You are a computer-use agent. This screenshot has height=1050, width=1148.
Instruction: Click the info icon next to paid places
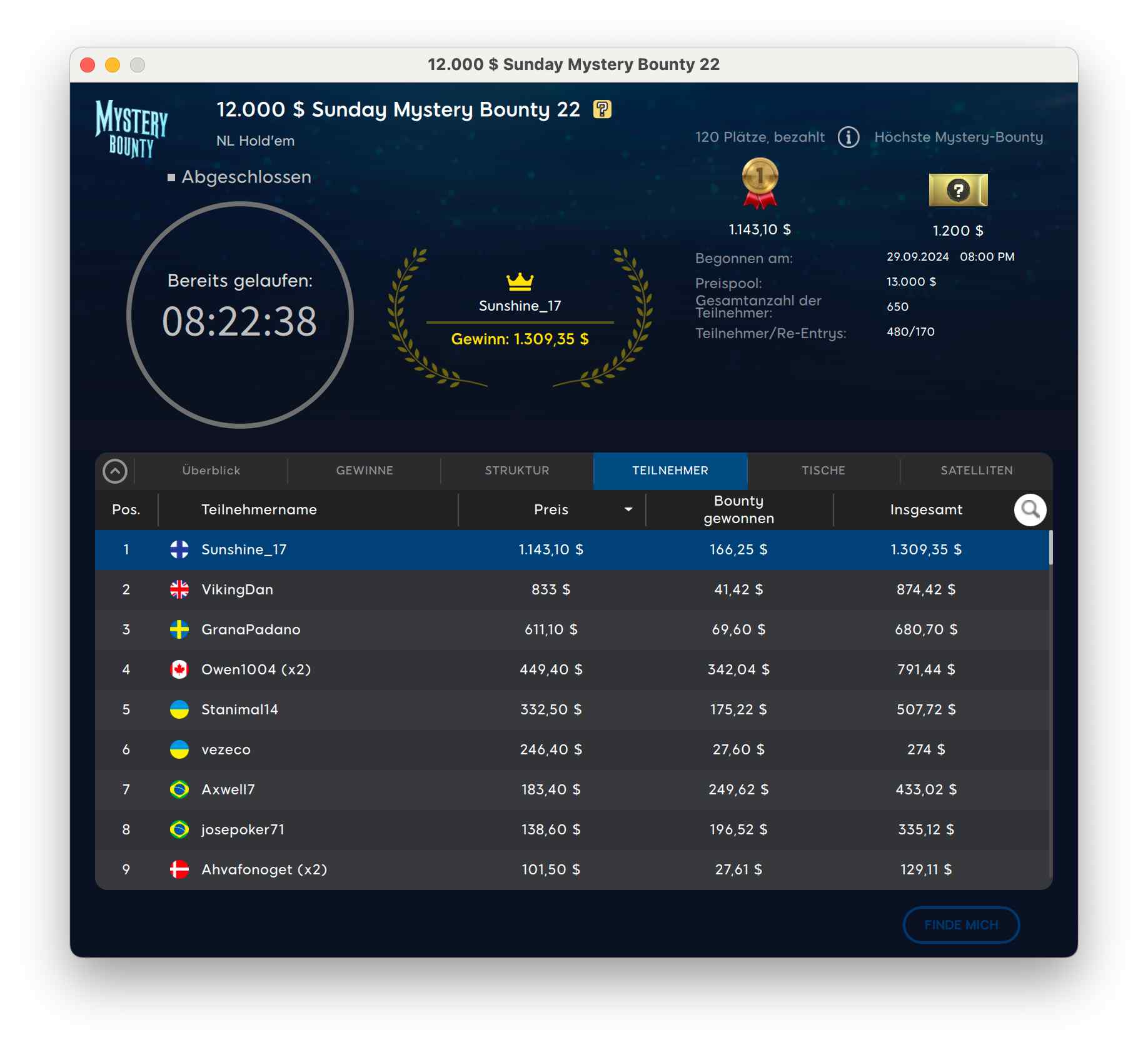pyautogui.click(x=848, y=137)
